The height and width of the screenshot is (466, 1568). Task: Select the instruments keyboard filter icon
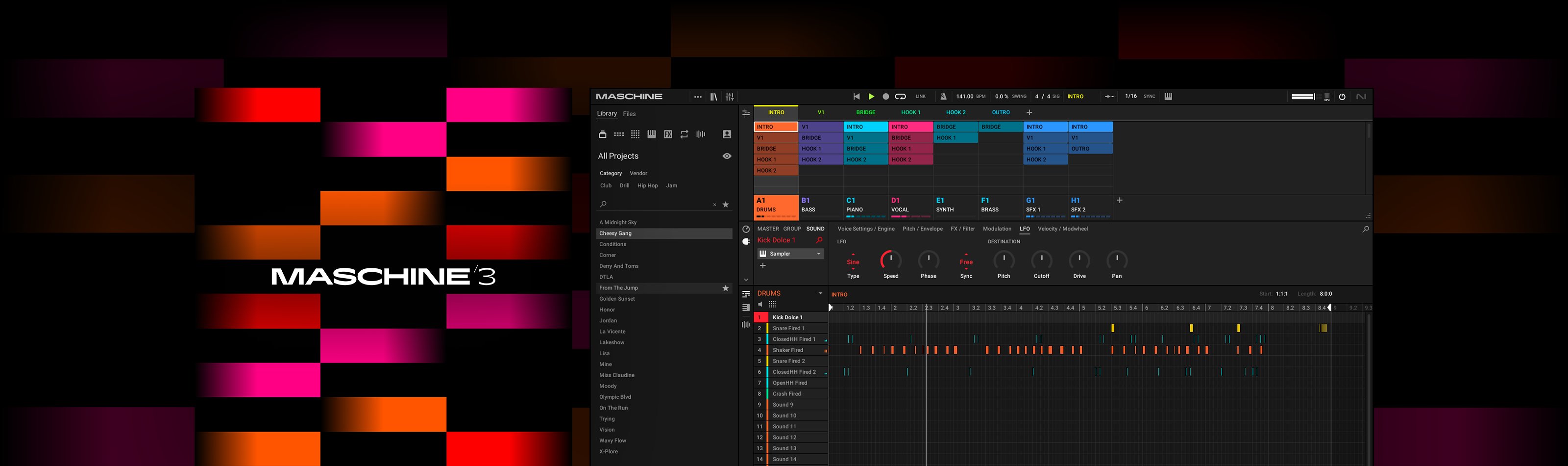click(651, 134)
